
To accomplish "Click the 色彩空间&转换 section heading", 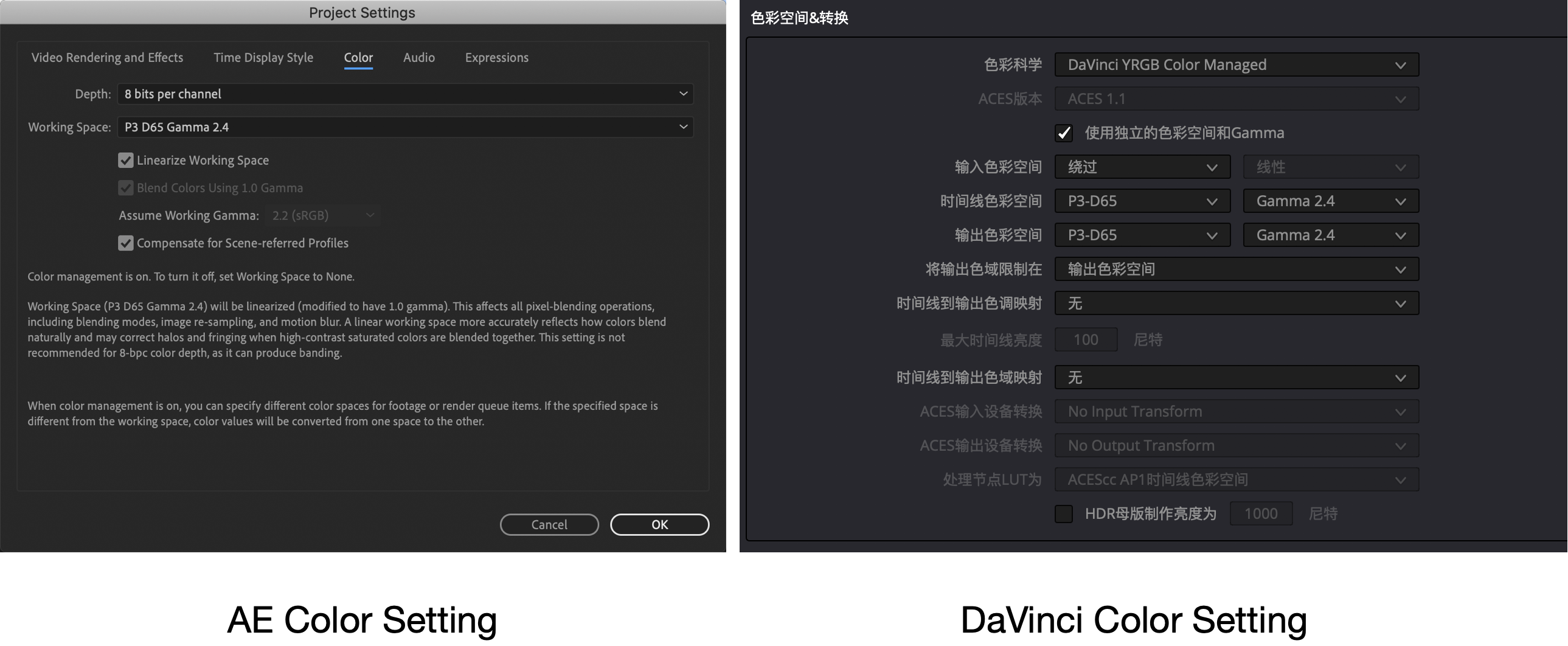I will pyautogui.click(x=799, y=18).
